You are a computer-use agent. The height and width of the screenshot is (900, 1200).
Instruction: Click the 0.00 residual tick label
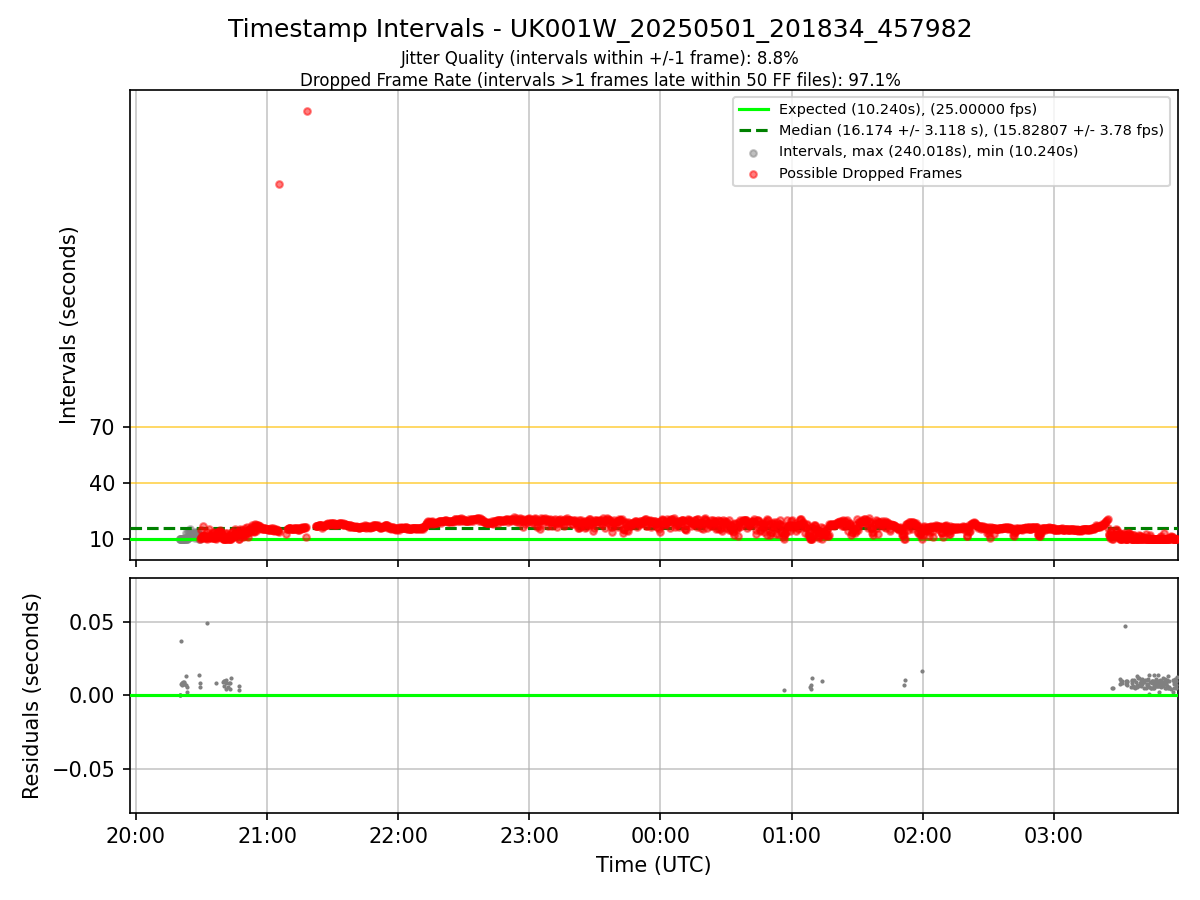(94, 695)
